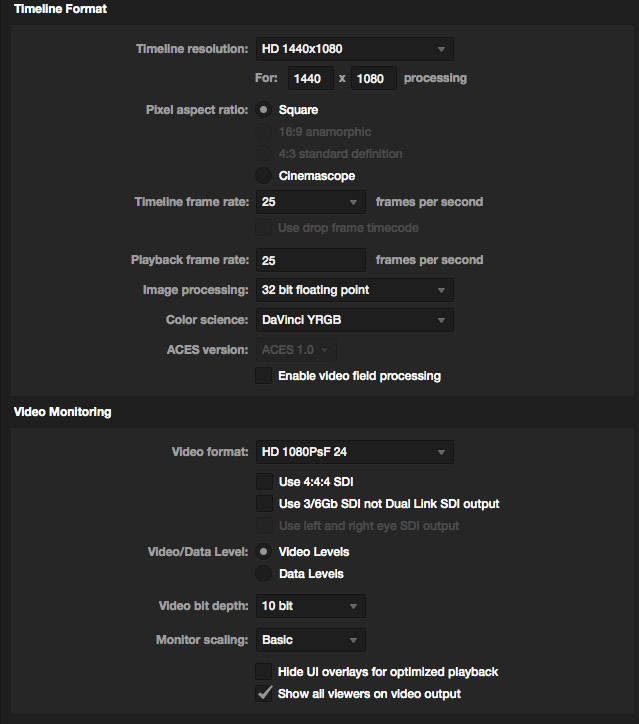This screenshot has height=724, width=639.
Task: Open the Image processing dropdown
Action: (x=355, y=290)
